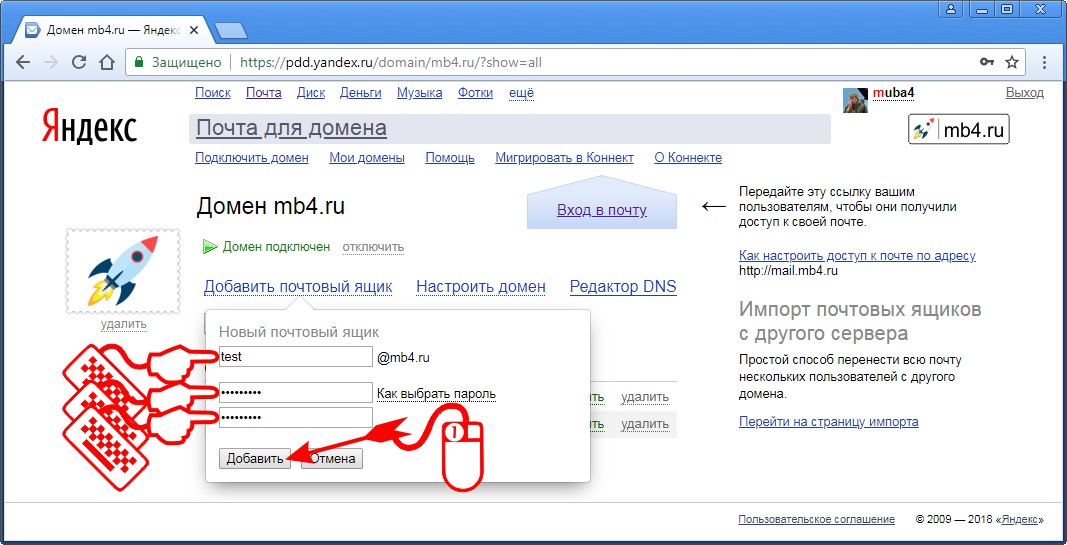Click отключить domain link
This screenshot has height=545, width=1067.
(x=373, y=247)
